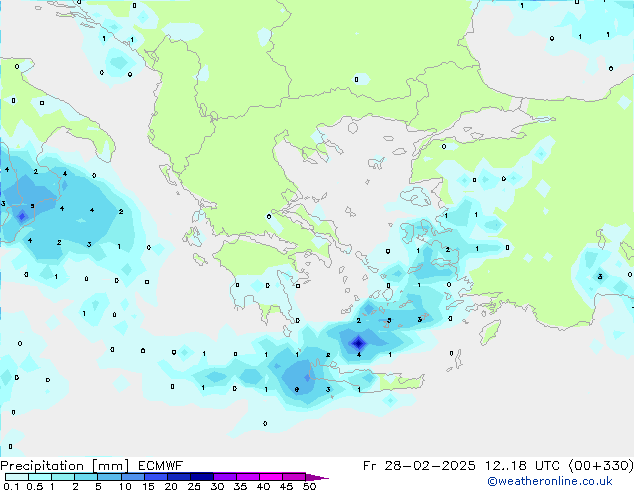Click the 40–45 mm magenta legend swatch
The image size is (634, 490).
coord(271,477)
